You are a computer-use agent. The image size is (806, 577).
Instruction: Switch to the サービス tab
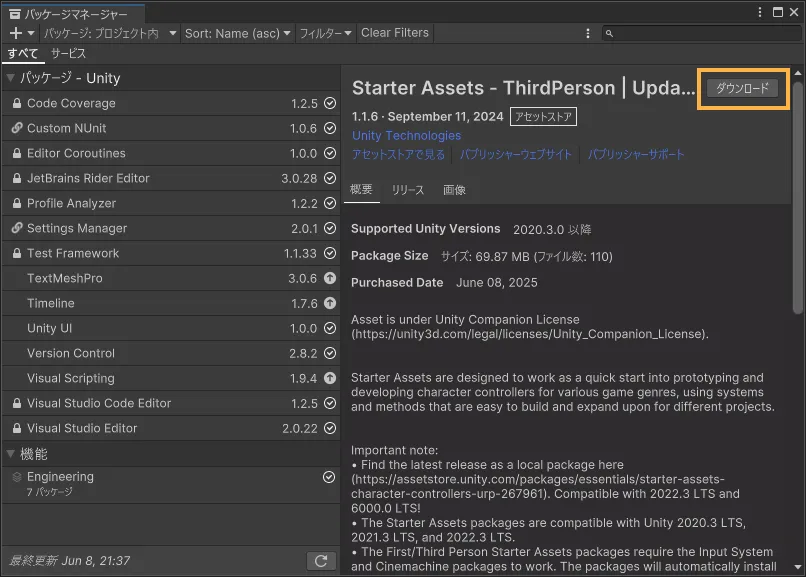pos(68,53)
